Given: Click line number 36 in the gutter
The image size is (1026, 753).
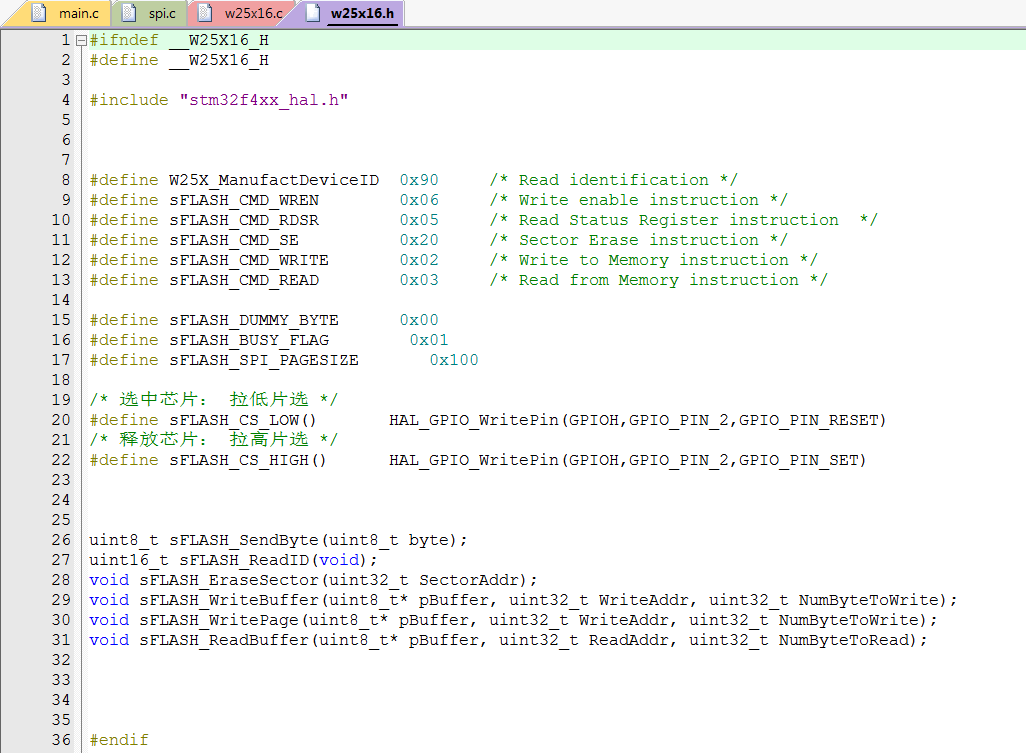Looking at the screenshot, I should pyautogui.click(x=61, y=740).
